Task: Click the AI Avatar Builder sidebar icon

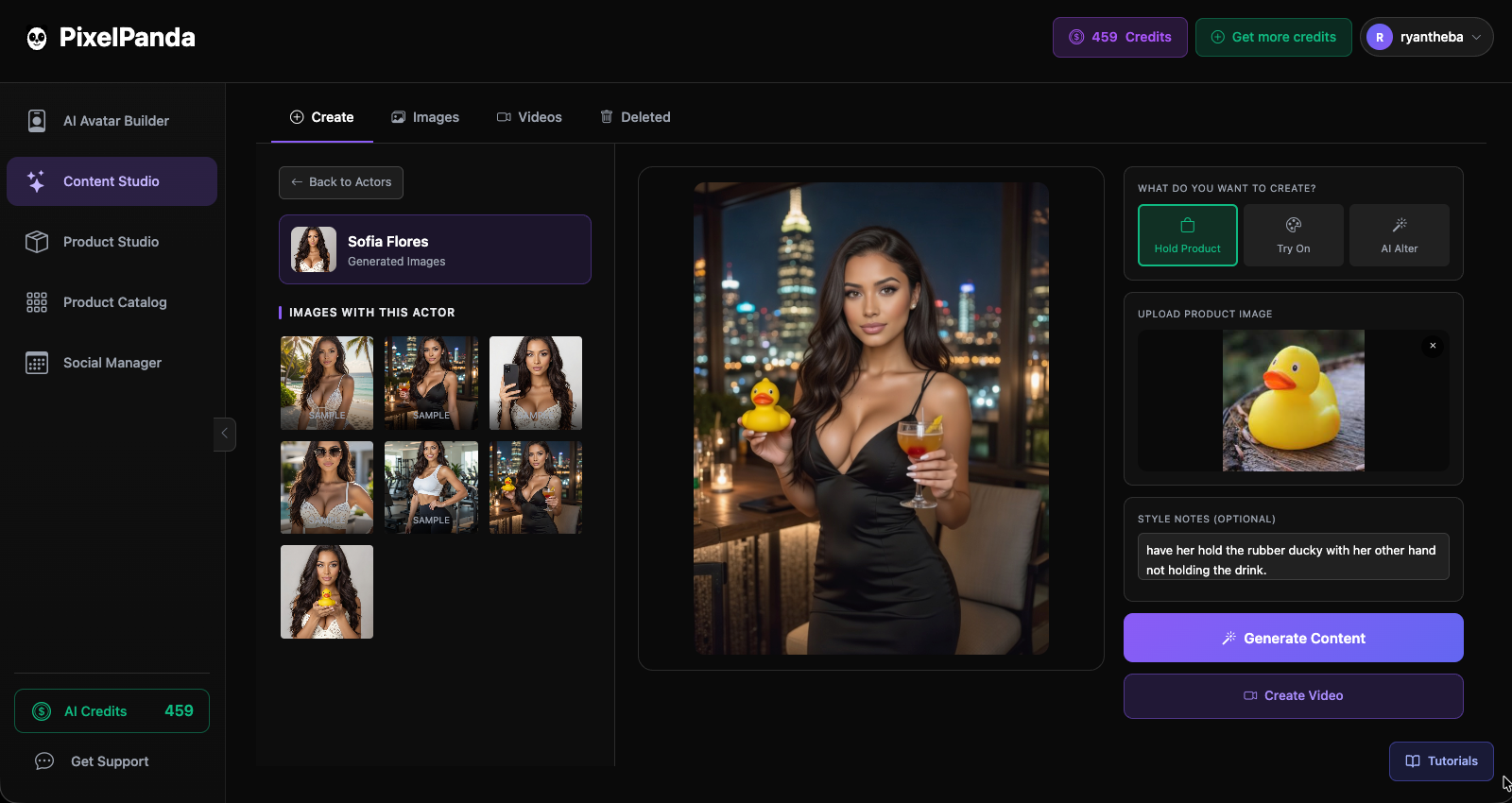Action: (37, 121)
